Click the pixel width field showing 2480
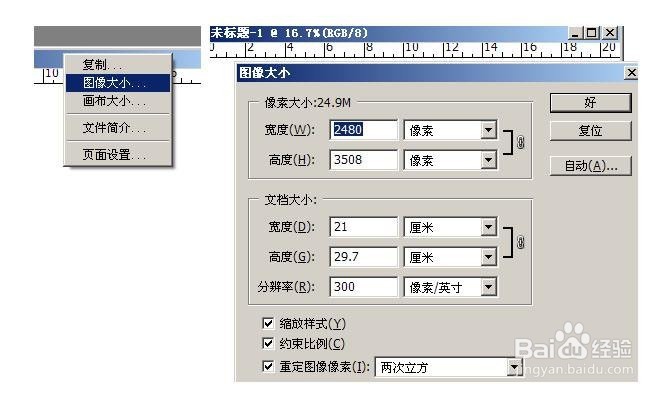 tap(364, 130)
